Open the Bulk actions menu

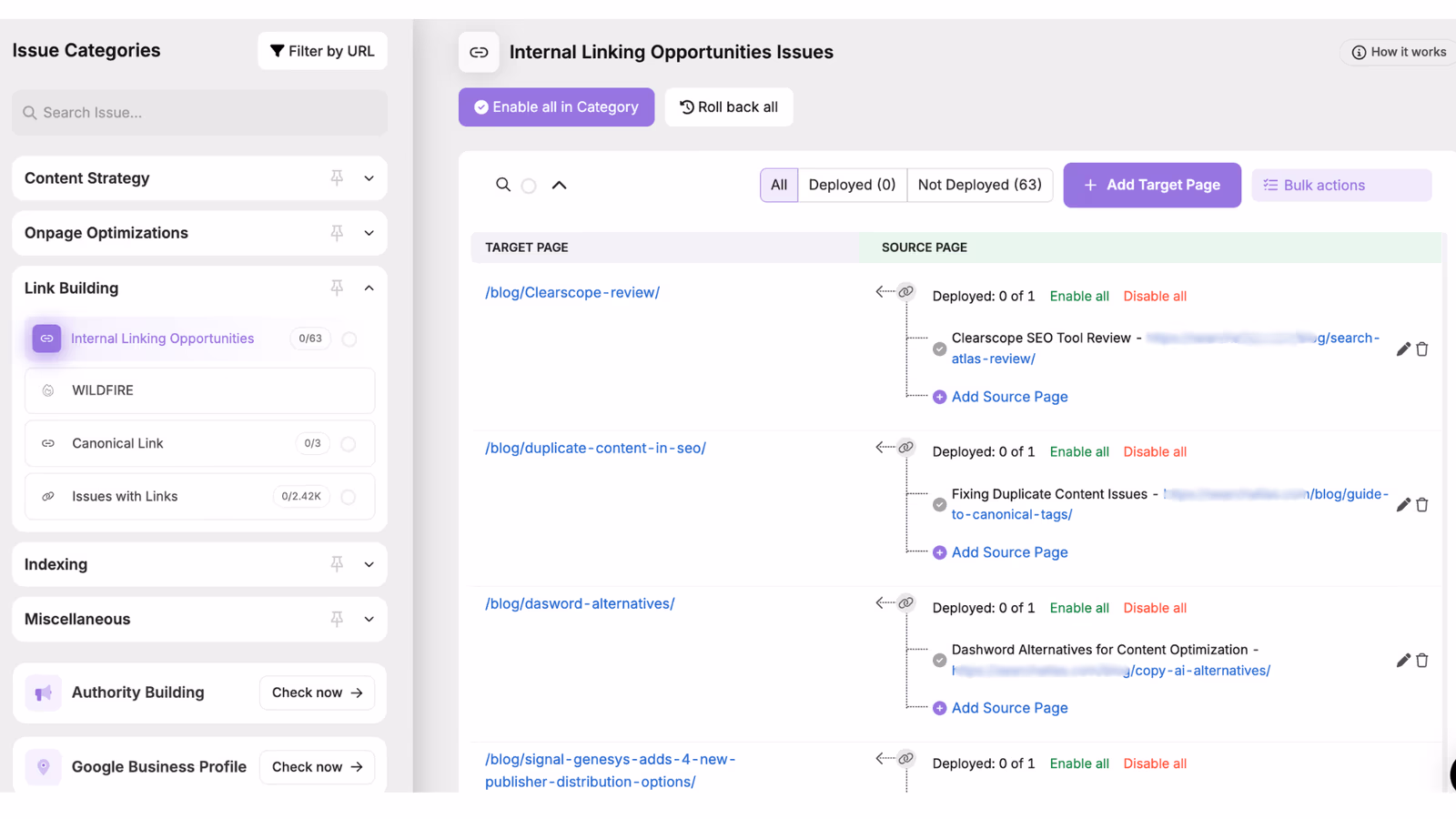[1341, 185]
